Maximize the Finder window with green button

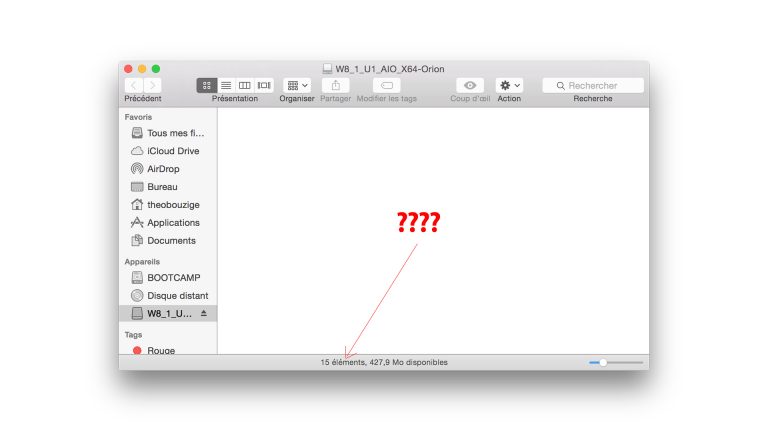[x=156, y=69]
